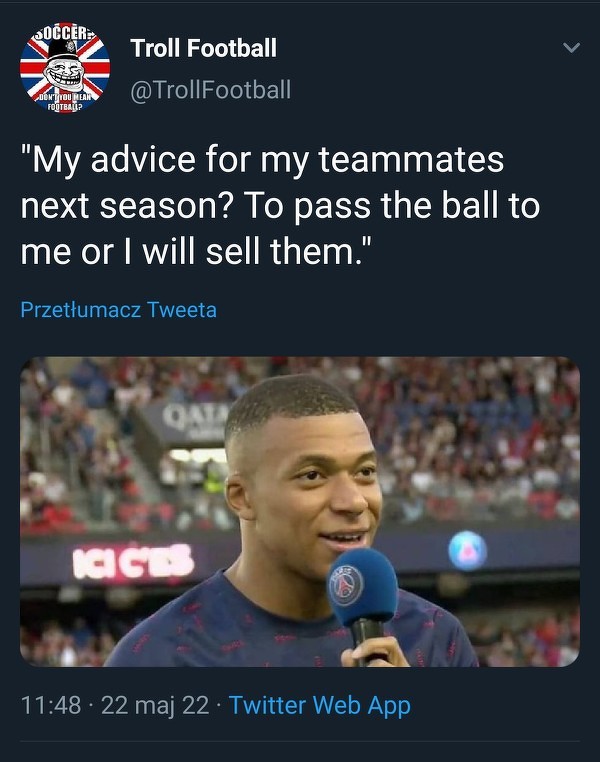This screenshot has width=600, height=762.
Task: Open the attached stadium interview photo
Action: (x=300, y=512)
